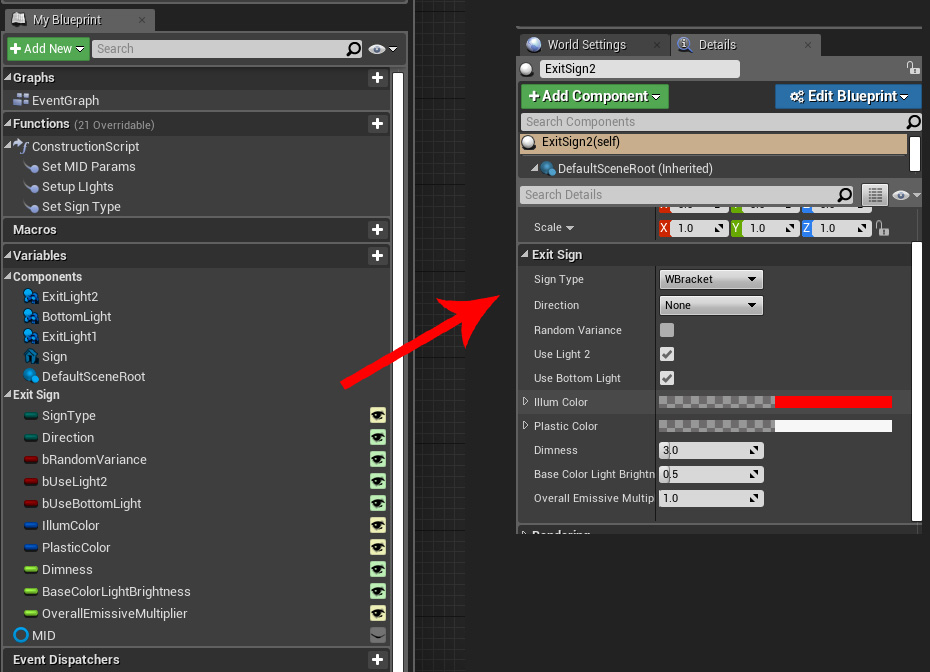Collapse the Exit Sign details category
The image size is (930, 672).
coord(525,254)
